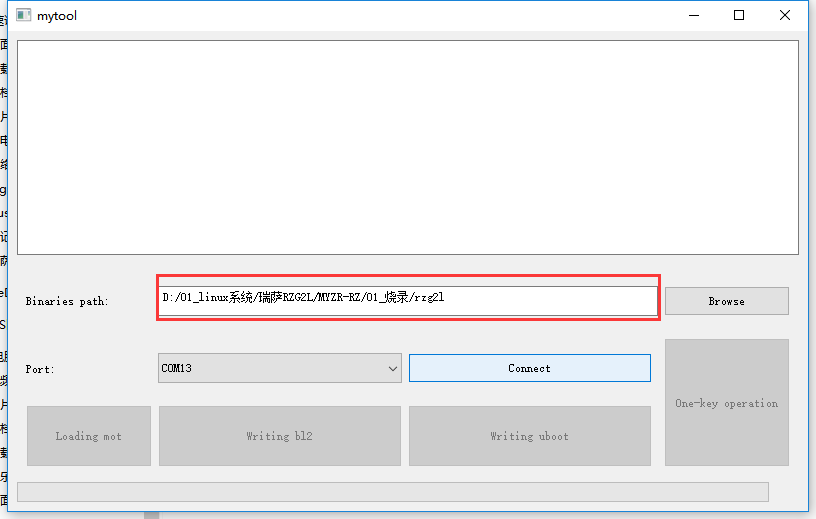
Task: Click the Binaries path input field
Action: [408, 300]
